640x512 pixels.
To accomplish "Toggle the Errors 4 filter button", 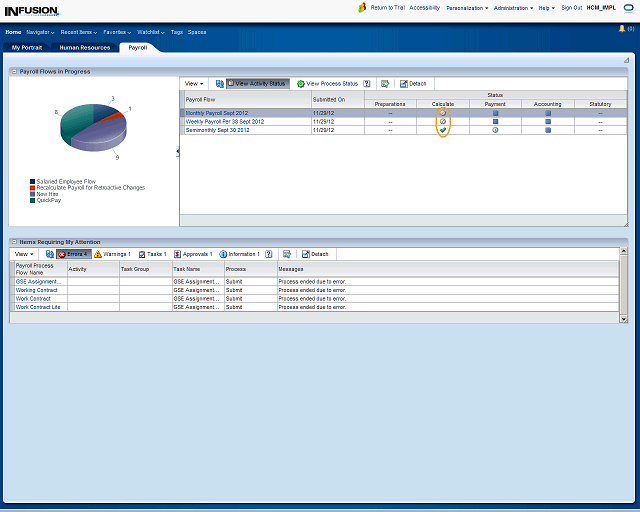I will pyautogui.click(x=74, y=254).
